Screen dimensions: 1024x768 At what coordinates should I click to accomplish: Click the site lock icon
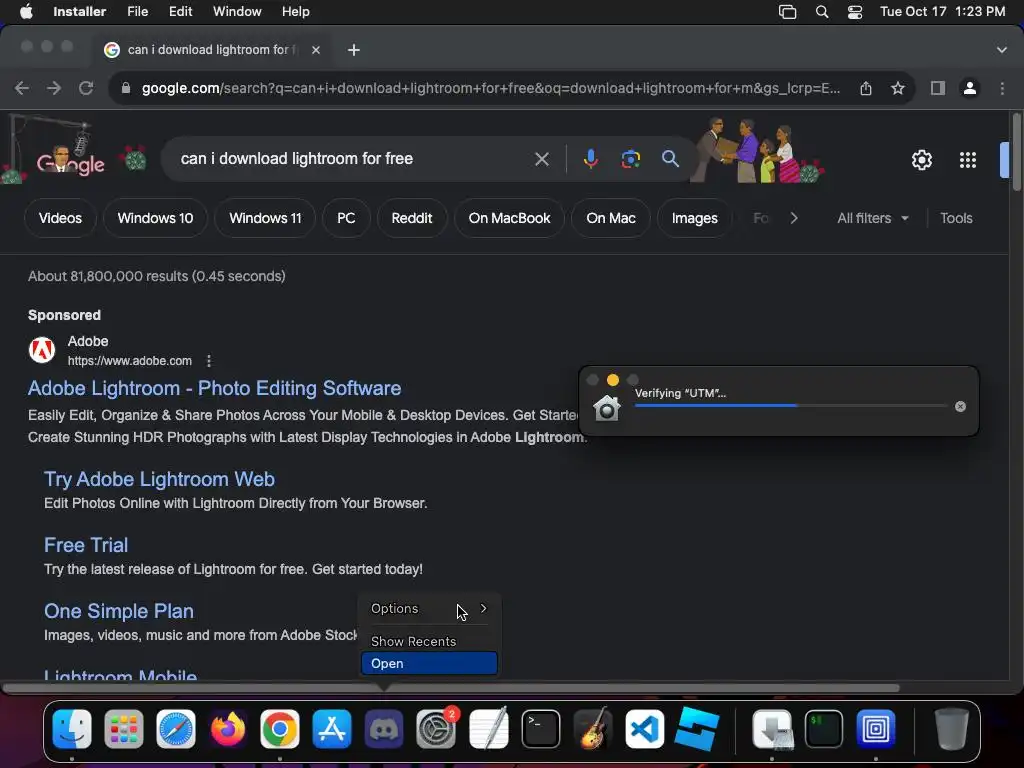(x=126, y=88)
